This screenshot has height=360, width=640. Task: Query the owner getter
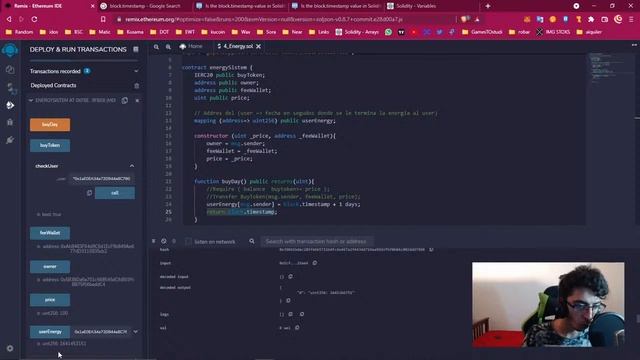(50, 267)
